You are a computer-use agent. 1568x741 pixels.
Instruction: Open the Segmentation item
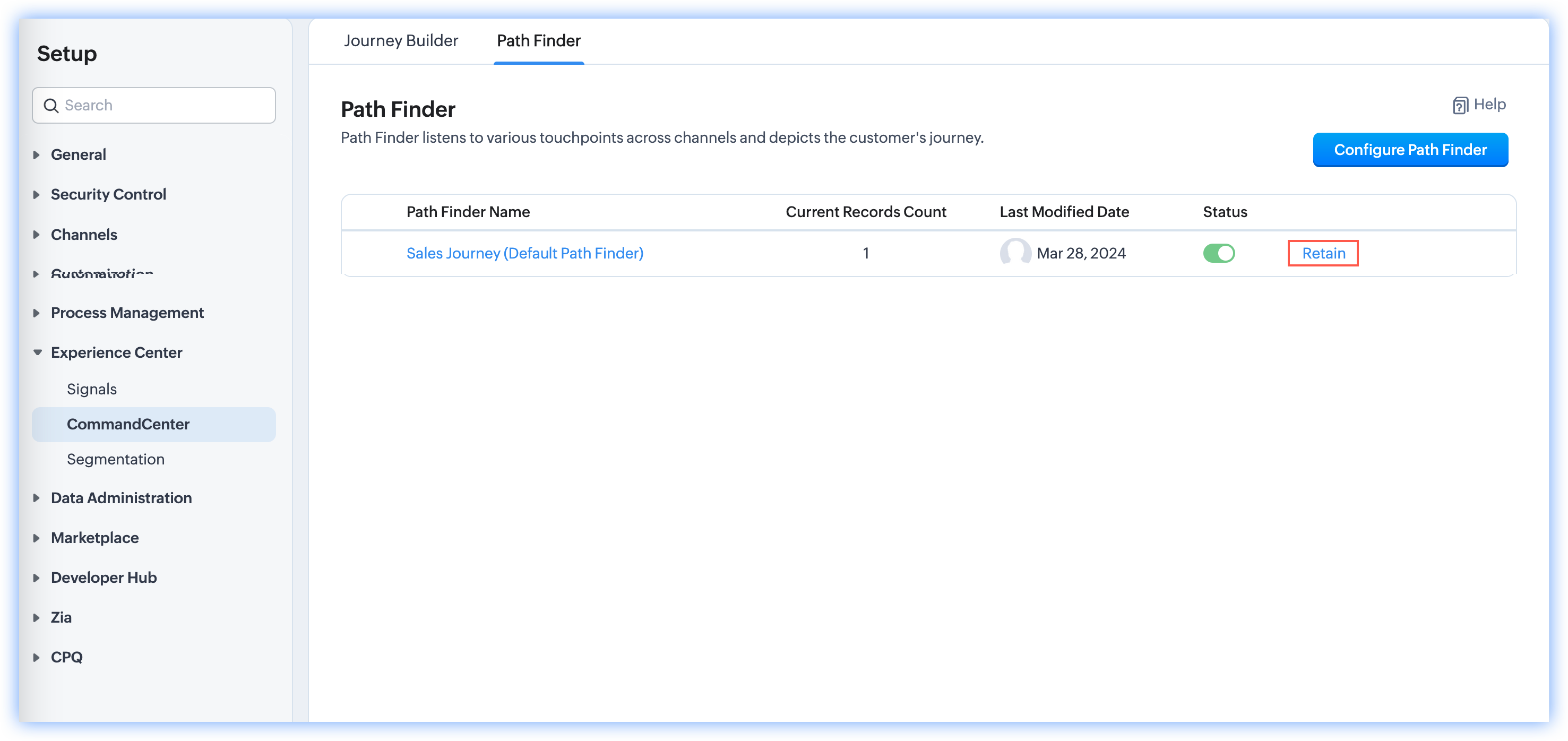(116, 459)
